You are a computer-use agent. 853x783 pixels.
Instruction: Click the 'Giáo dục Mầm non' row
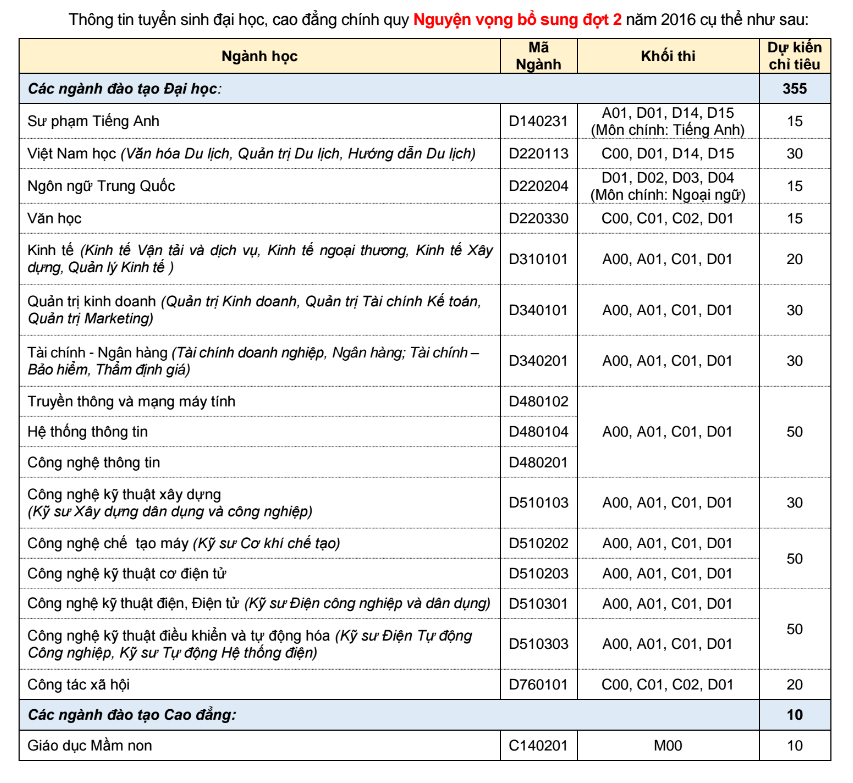(425, 745)
